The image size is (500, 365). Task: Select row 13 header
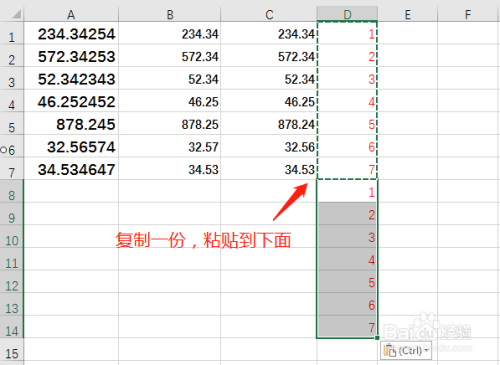click(x=12, y=305)
